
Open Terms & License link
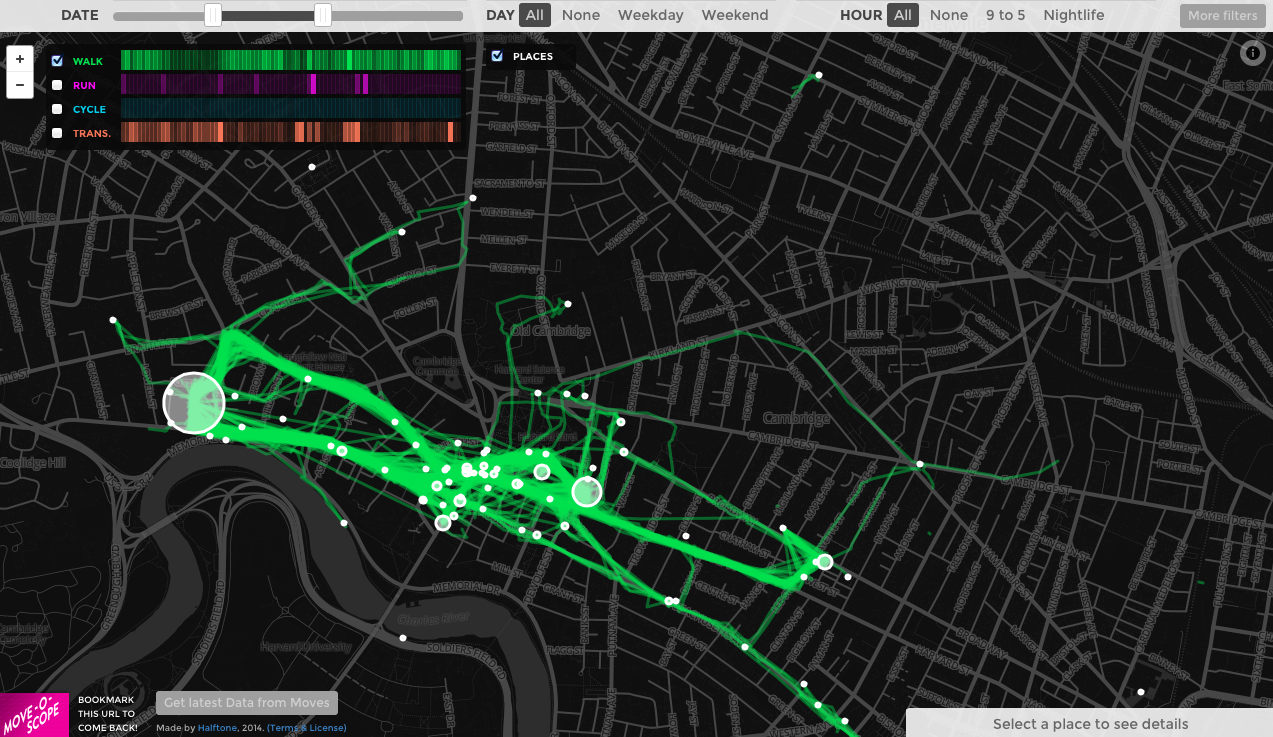(306, 728)
